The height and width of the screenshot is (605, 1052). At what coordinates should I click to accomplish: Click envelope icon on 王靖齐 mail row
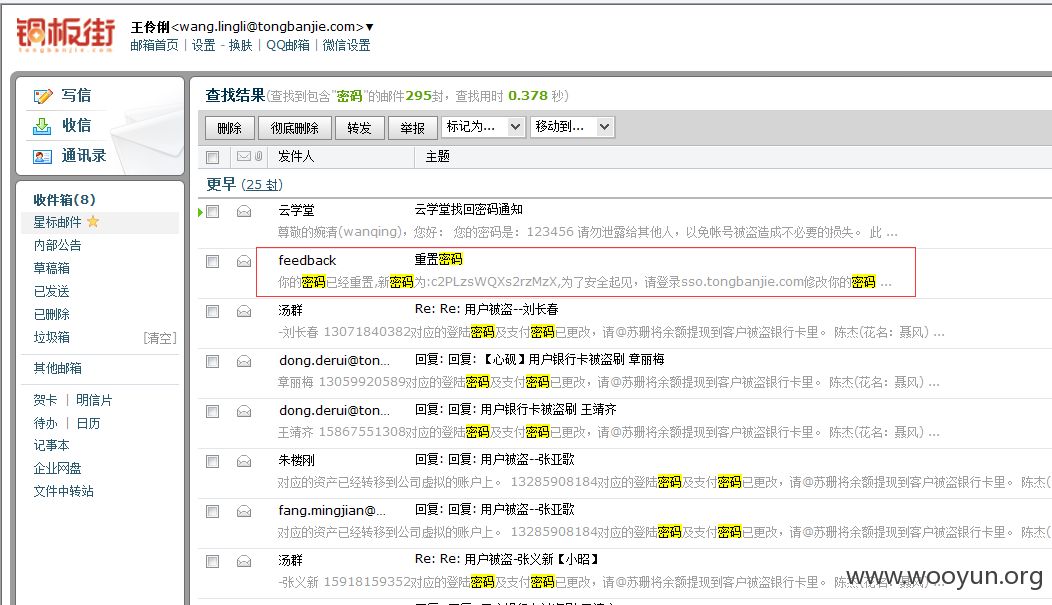[x=244, y=411]
